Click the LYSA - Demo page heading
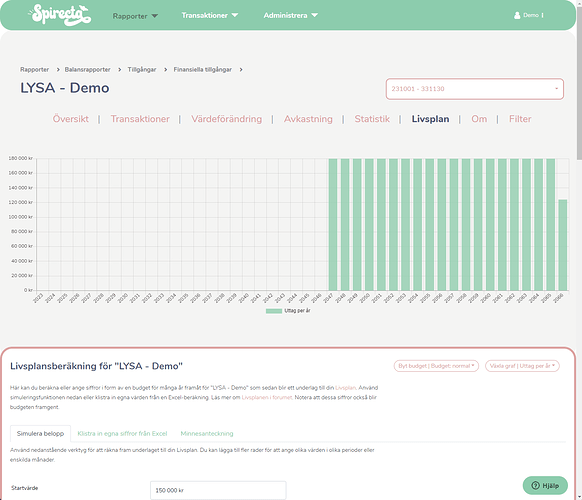Image resolution: width=582 pixels, height=500 pixels. [x=65, y=88]
